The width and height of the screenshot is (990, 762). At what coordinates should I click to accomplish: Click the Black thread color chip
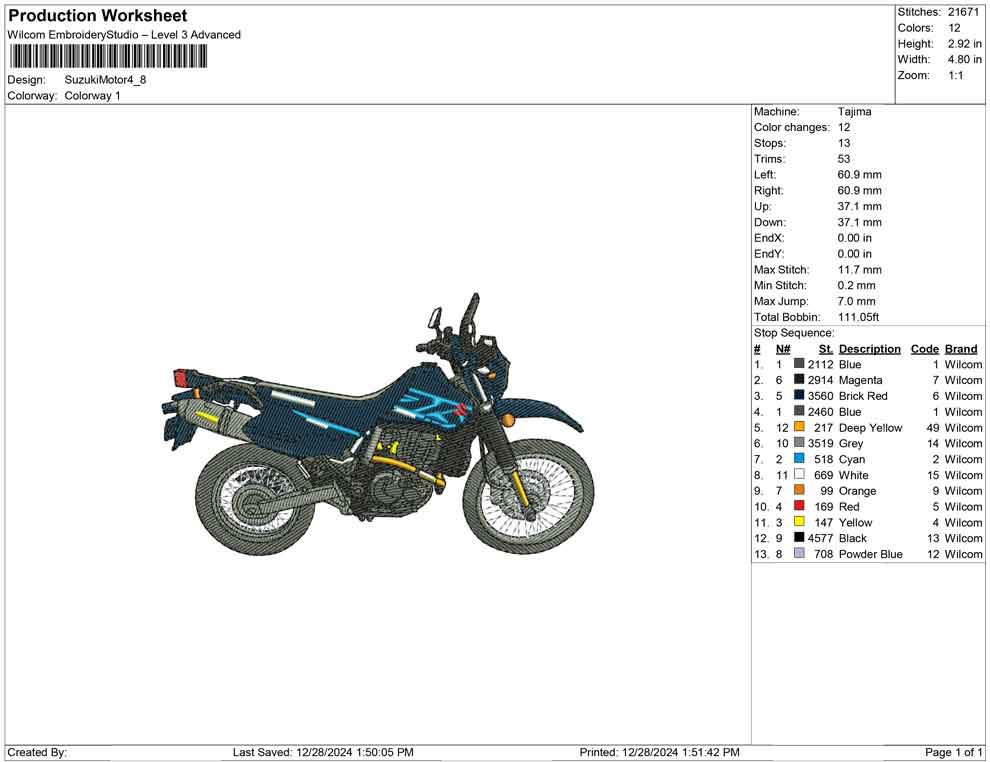800,538
